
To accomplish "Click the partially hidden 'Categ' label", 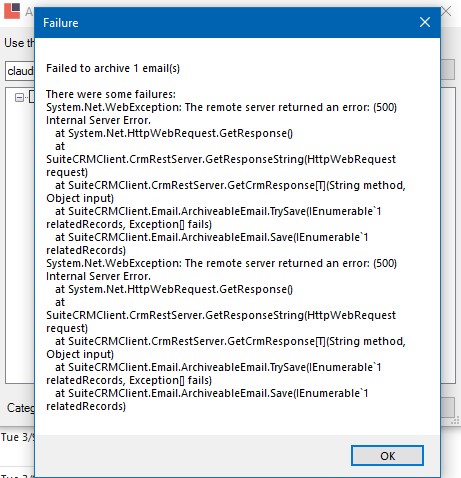I will click(x=21, y=407).
